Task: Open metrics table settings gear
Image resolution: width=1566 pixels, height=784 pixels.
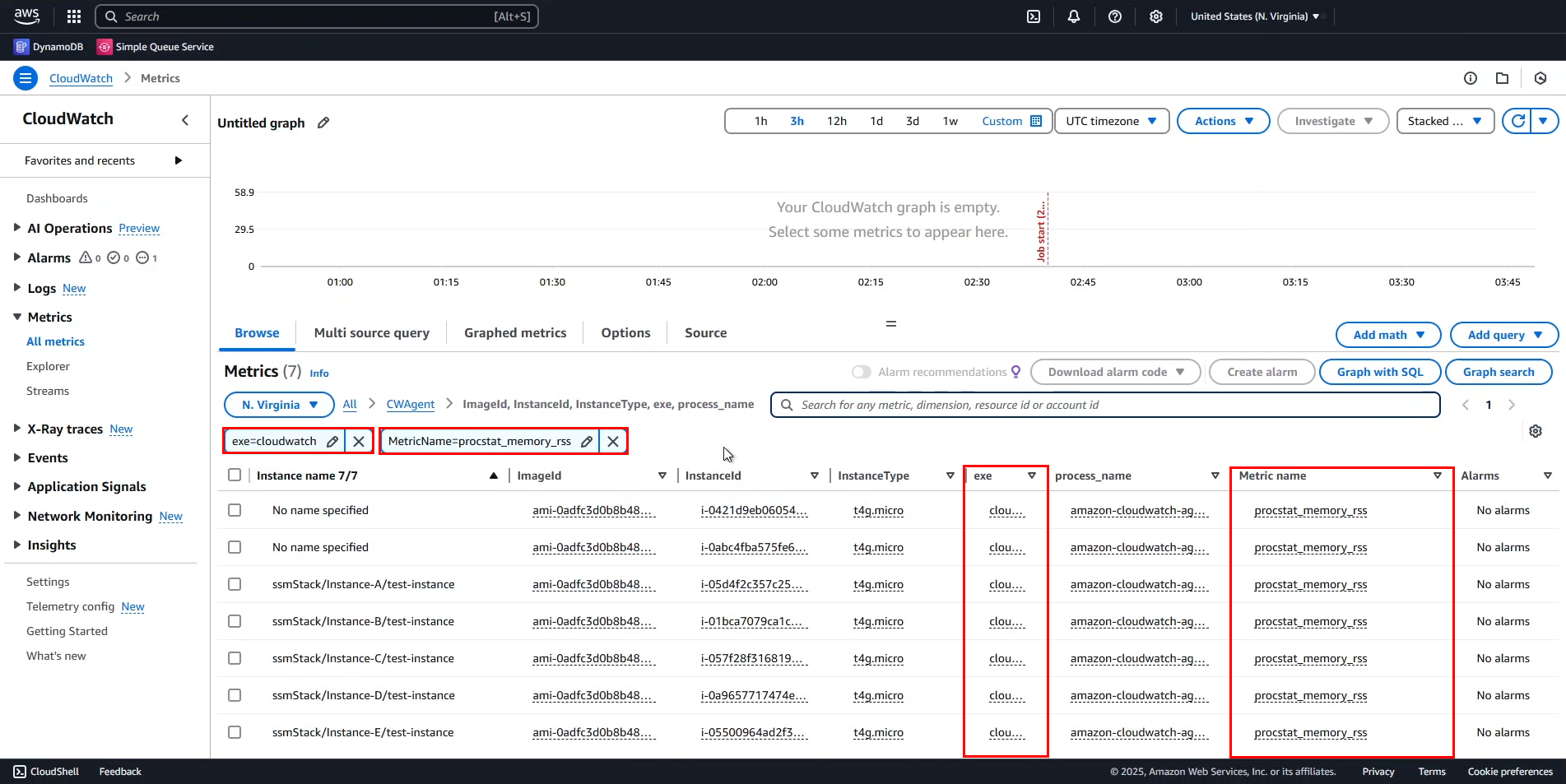Action: pyautogui.click(x=1535, y=431)
